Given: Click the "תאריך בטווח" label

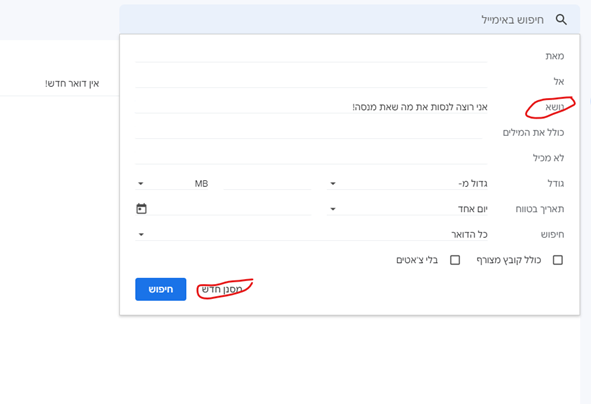Looking at the screenshot, I should (540, 209).
